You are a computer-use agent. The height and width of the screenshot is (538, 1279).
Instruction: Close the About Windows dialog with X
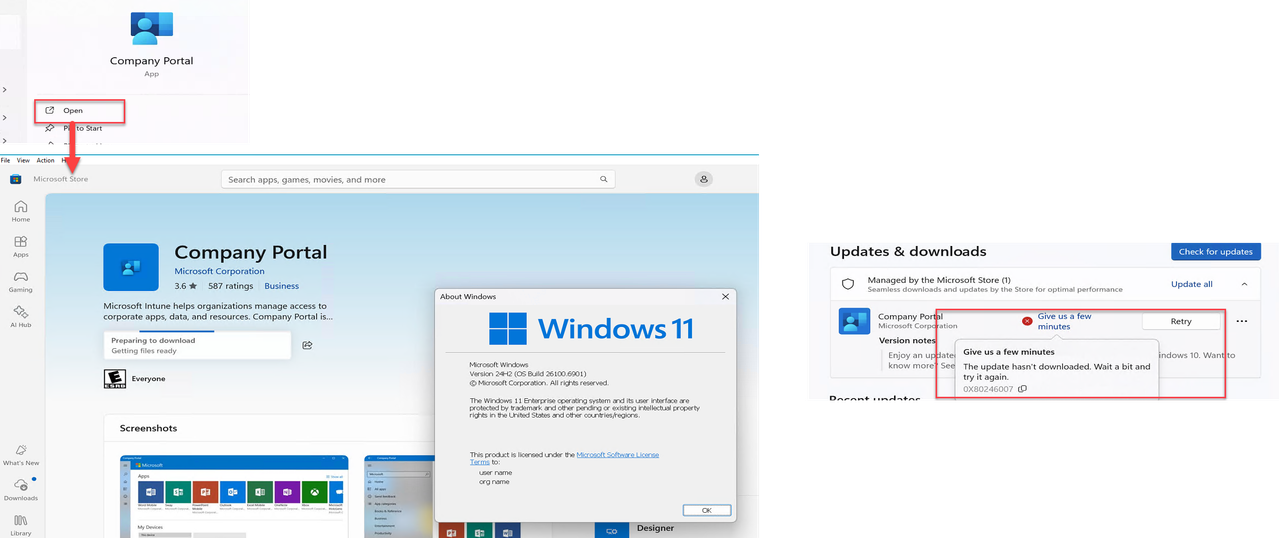click(725, 296)
